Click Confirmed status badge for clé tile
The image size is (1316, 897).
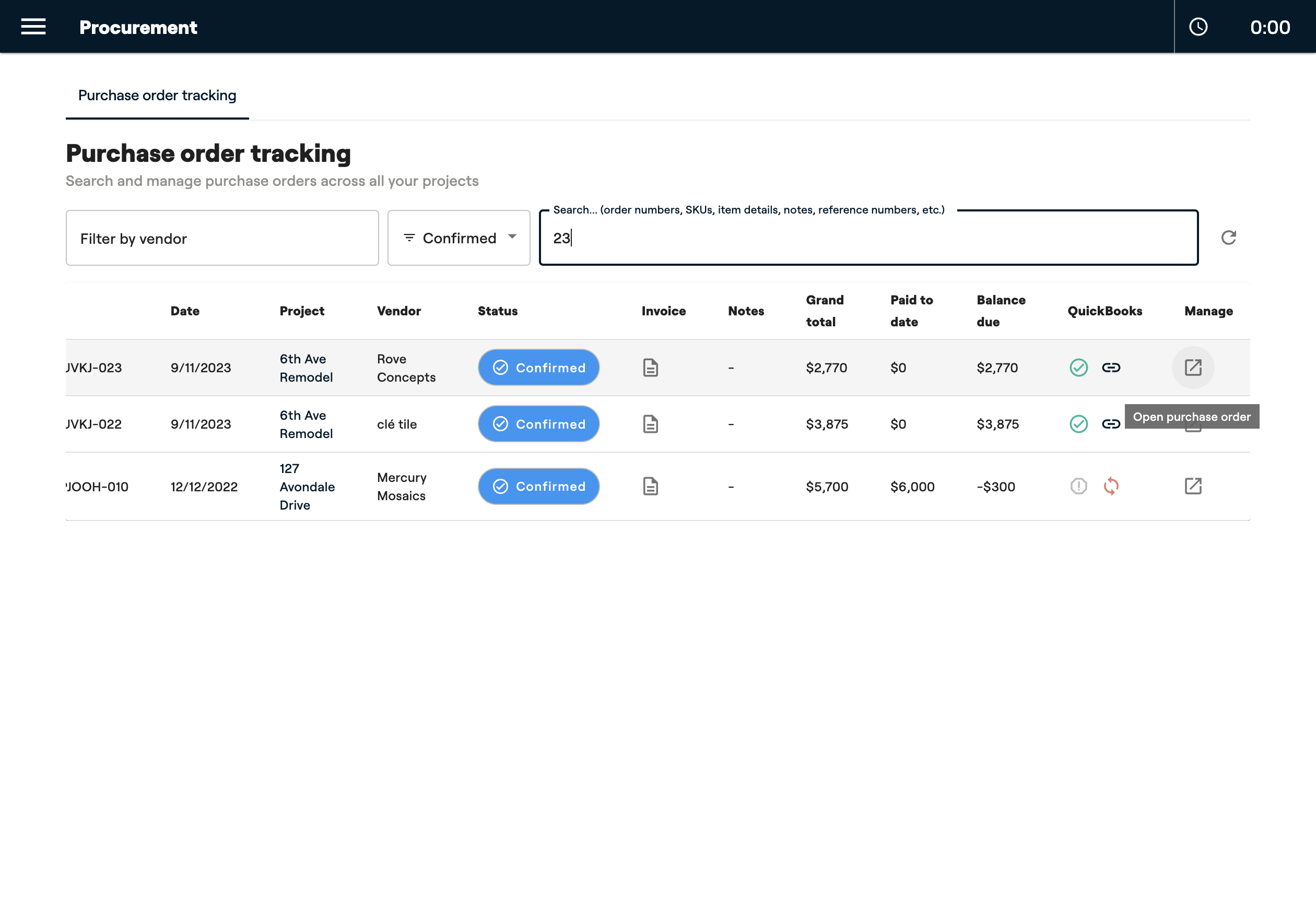[x=538, y=424]
